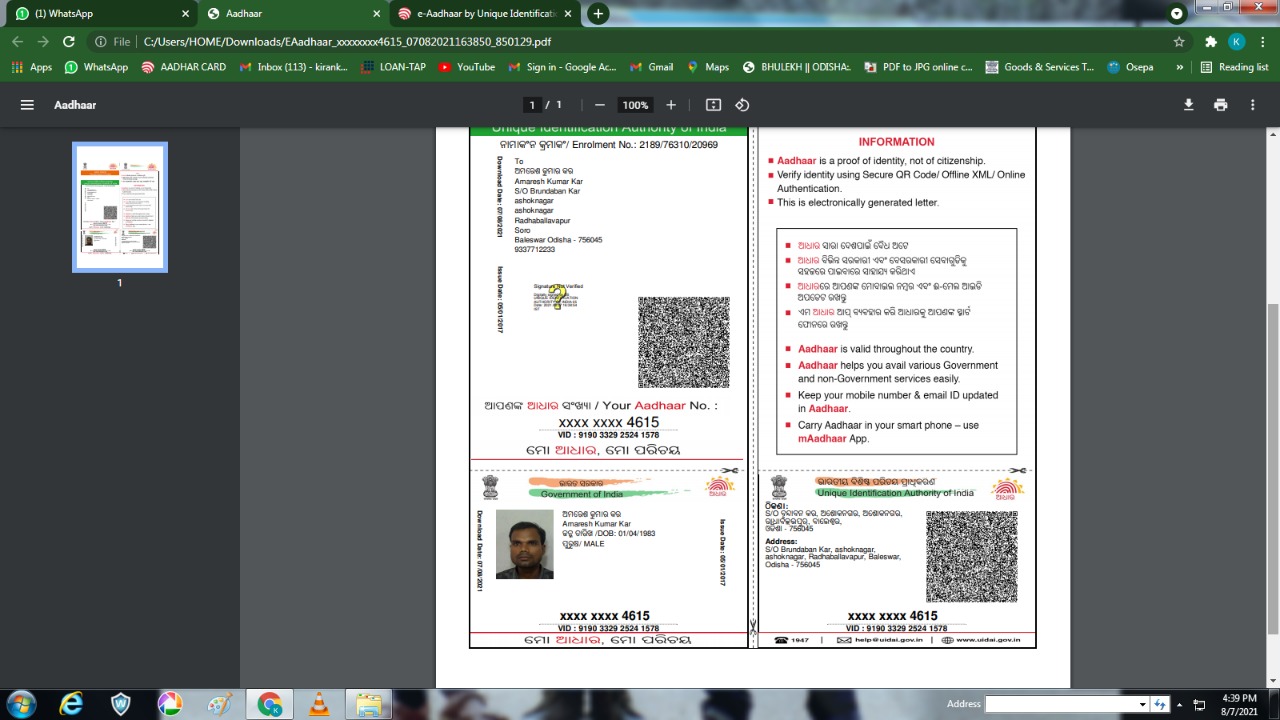Viewport: 1280px width, 720px height.
Task: Open the Chrome profile K avatar
Action: pyautogui.click(x=1237, y=42)
